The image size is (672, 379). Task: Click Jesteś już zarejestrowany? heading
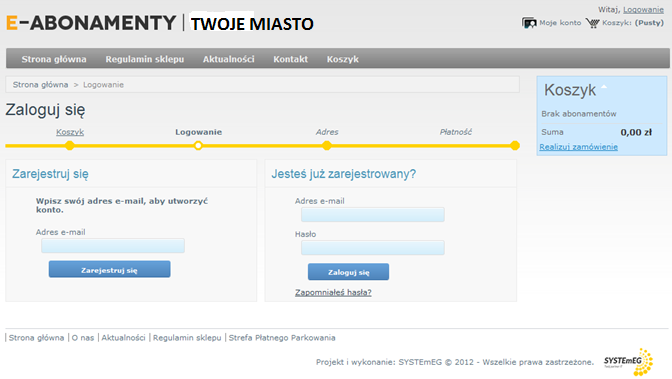(x=344, y=174)
